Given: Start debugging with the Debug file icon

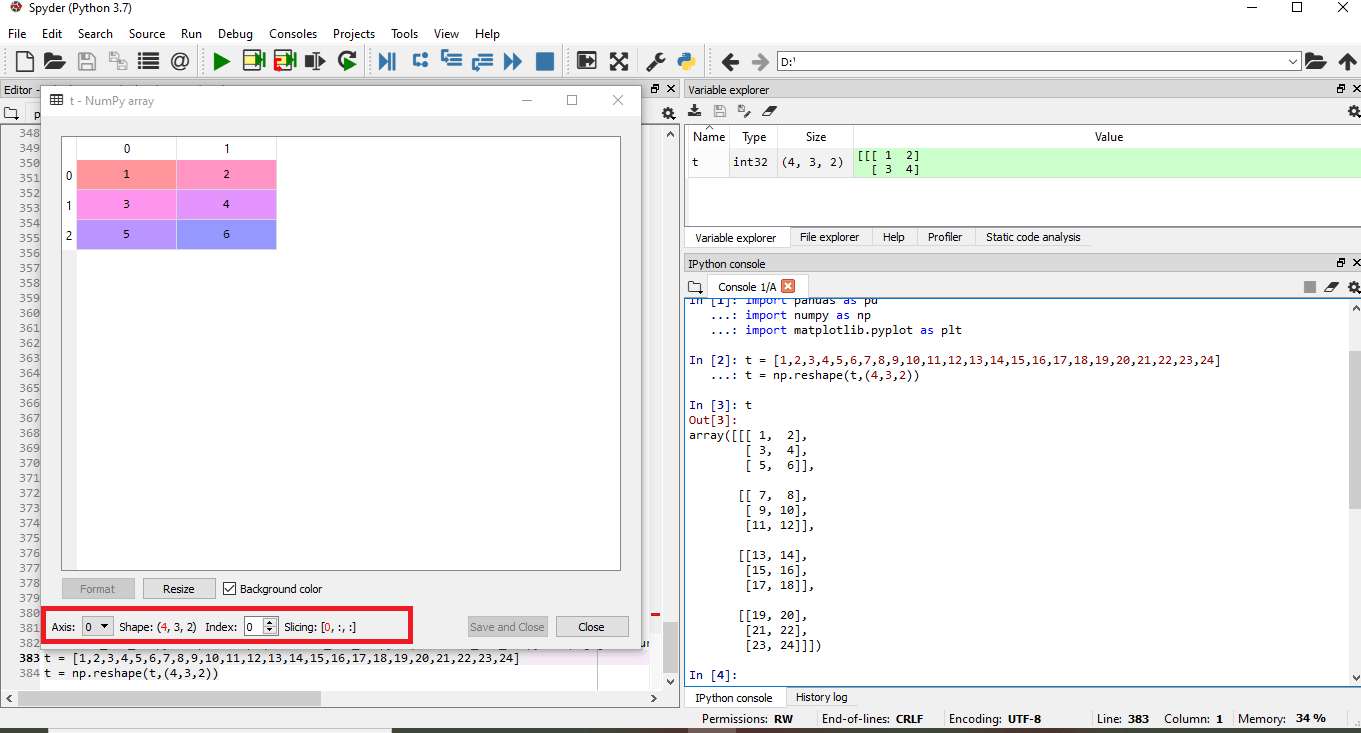Looking at the screenshot, I should [x=388, y=62].
